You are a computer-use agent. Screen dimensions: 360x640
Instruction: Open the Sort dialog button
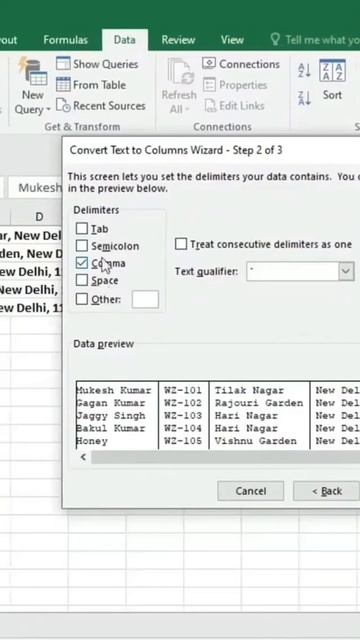tap(332, 80)
